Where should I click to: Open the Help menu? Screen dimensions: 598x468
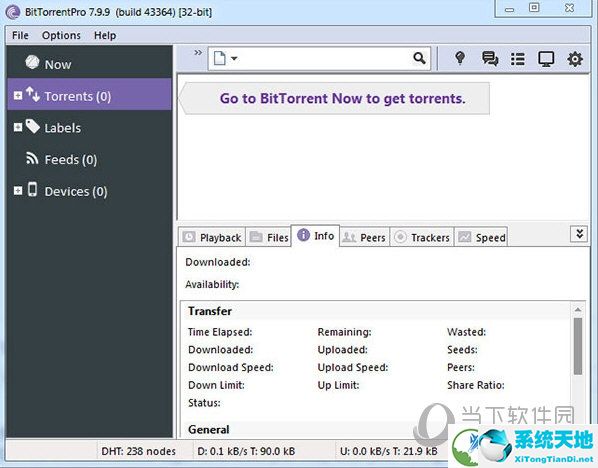click(x=105, y=35)
